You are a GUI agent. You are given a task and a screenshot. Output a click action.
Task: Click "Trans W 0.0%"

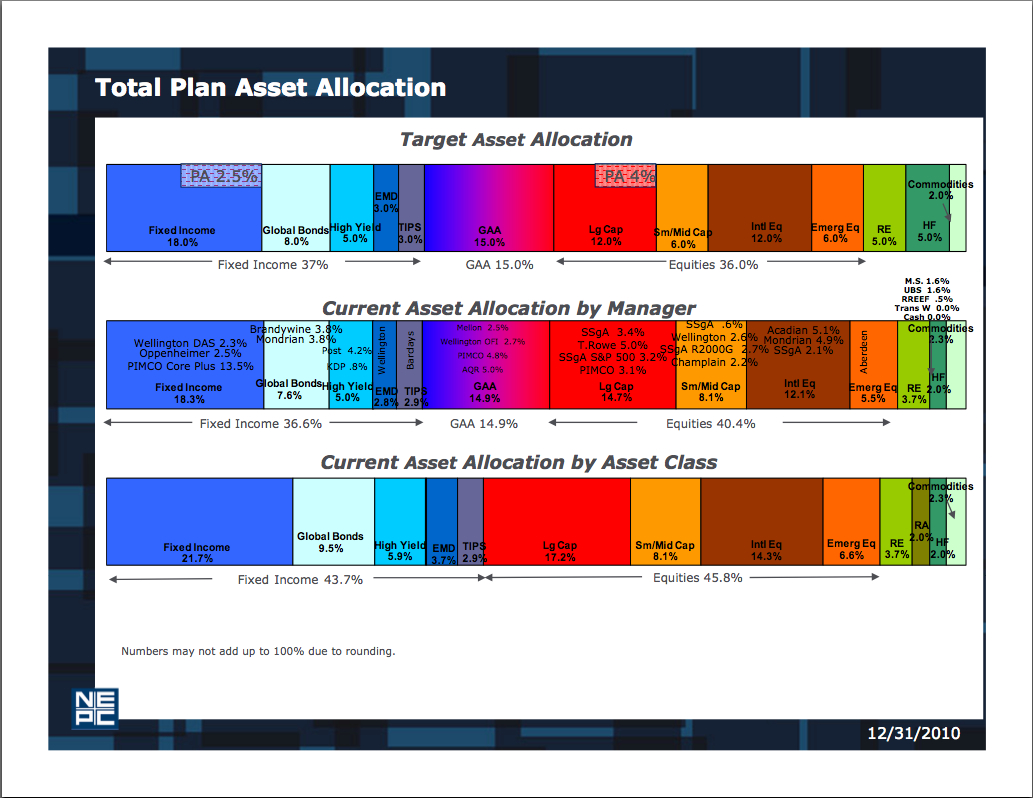point(927,308)
